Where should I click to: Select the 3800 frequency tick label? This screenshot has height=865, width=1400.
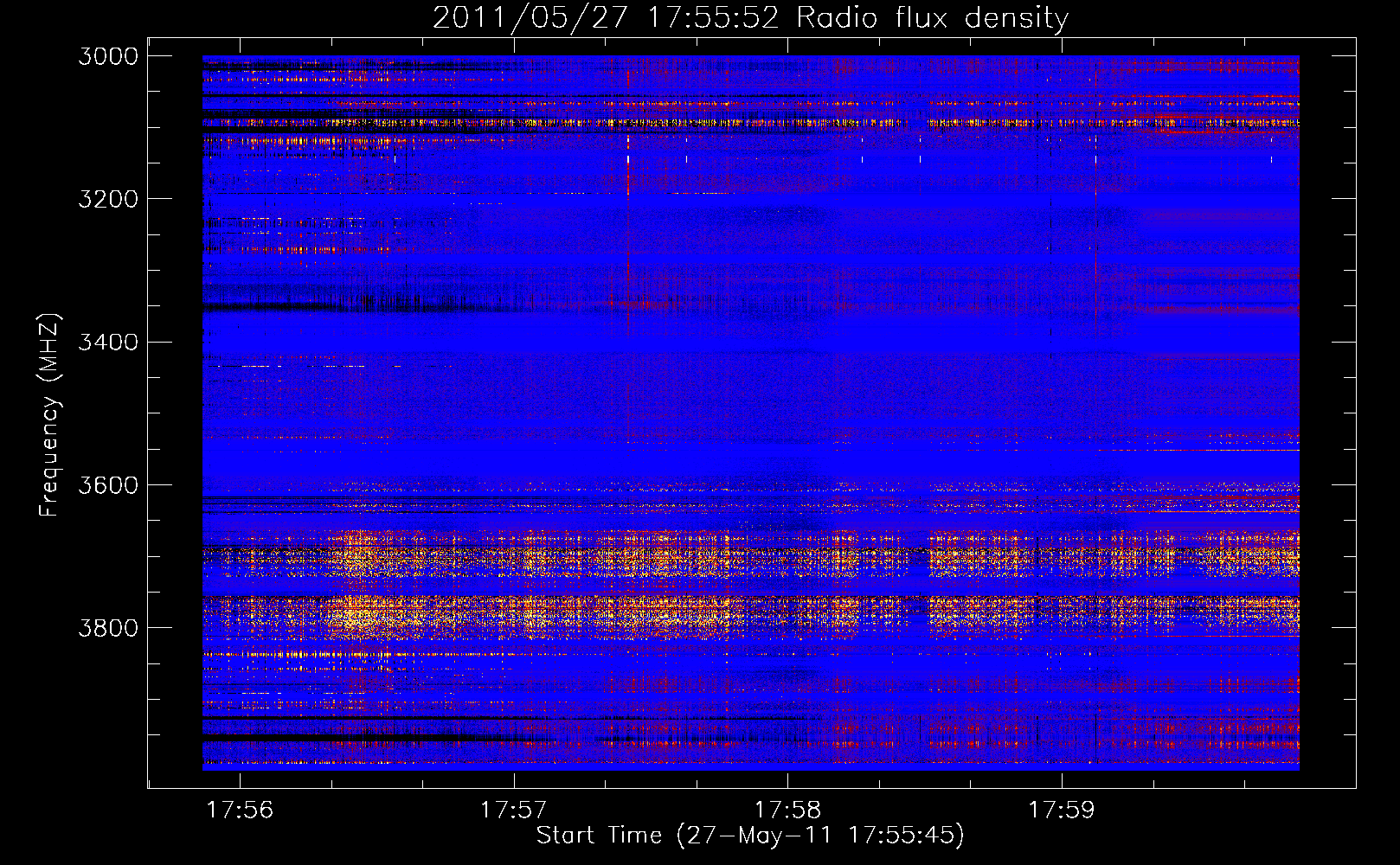[108, 627]
